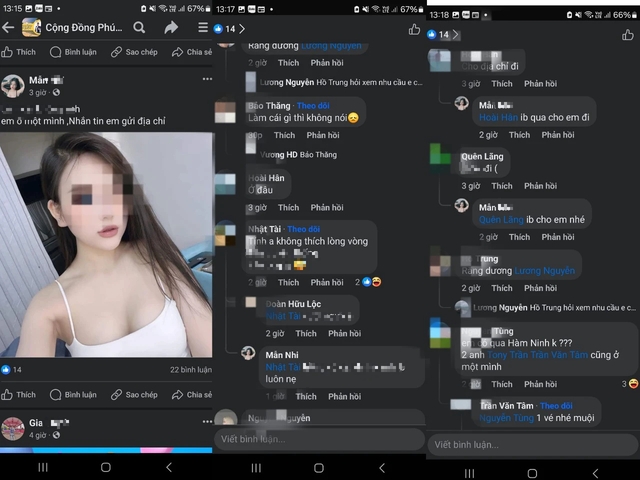Toggle Thích on Nhật Tài's comment
Screen dimensions: 640x480
click(288, 282)
